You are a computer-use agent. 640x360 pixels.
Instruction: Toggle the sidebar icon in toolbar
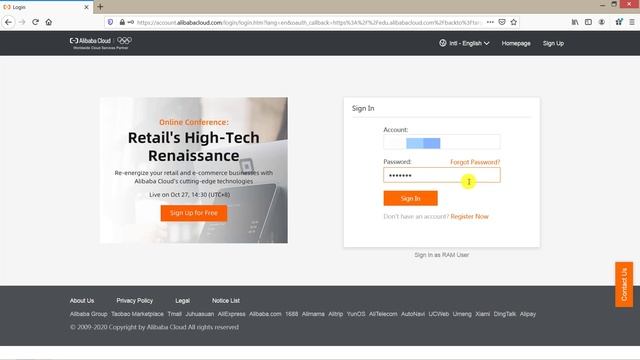coord(588,22)
